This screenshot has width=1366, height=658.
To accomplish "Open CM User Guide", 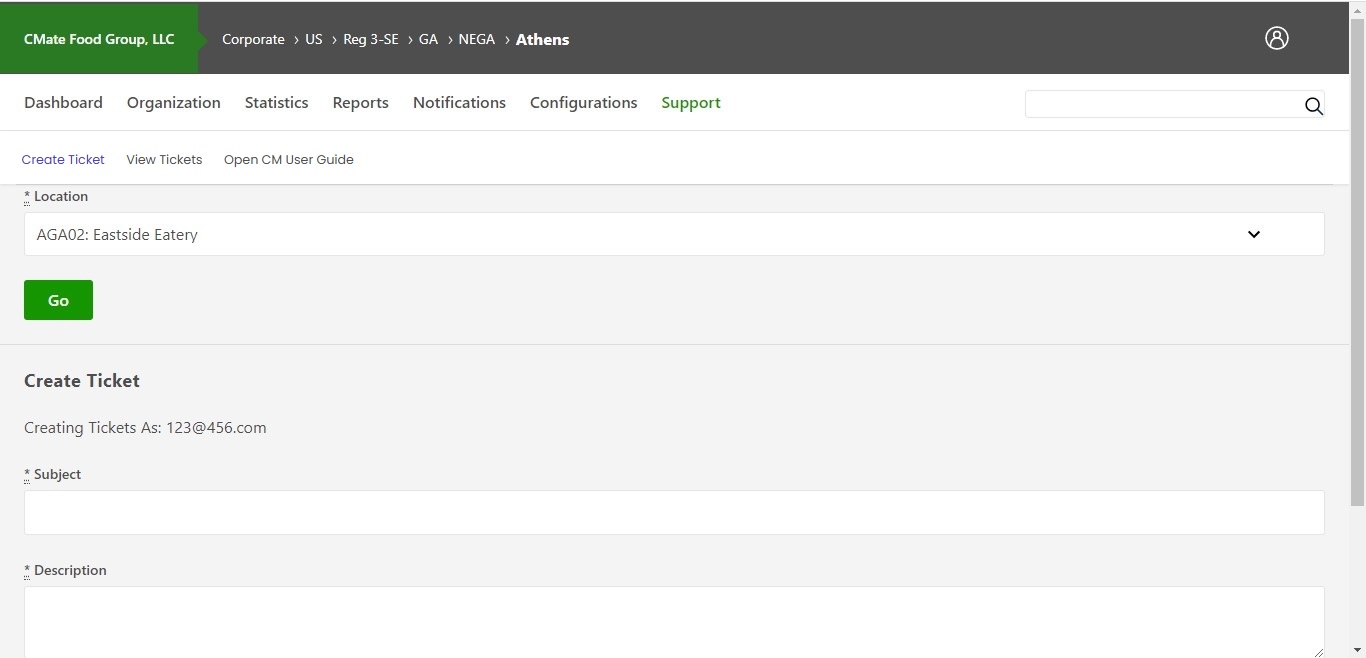I will click(x=289, y=159).
